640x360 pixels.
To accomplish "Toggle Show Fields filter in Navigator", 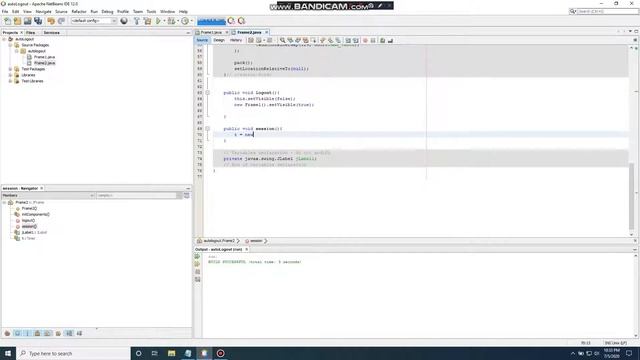I will click(x=18, y=333).
